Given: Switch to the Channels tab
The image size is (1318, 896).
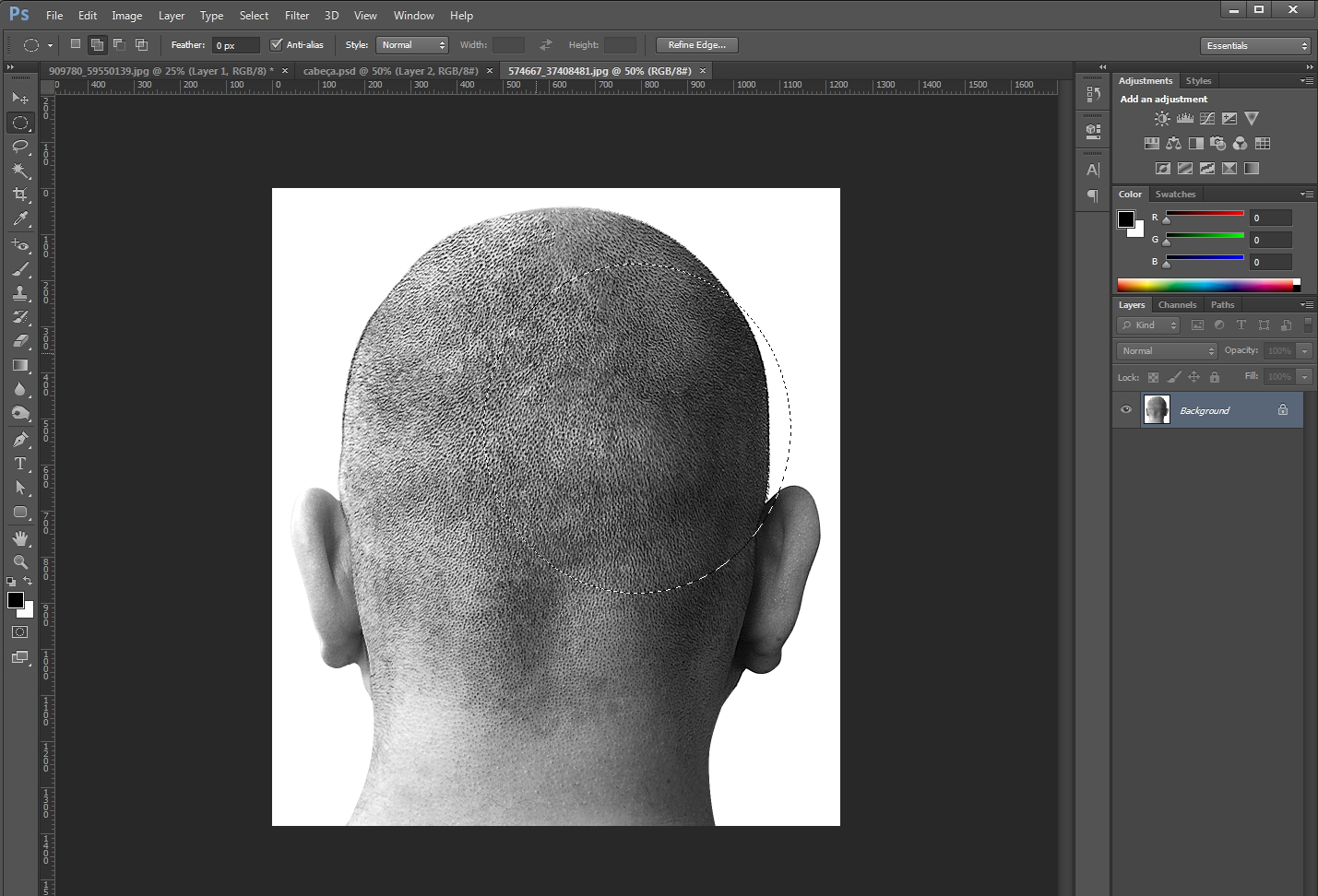Looking at the screenshot, I should click(1177, 305).
